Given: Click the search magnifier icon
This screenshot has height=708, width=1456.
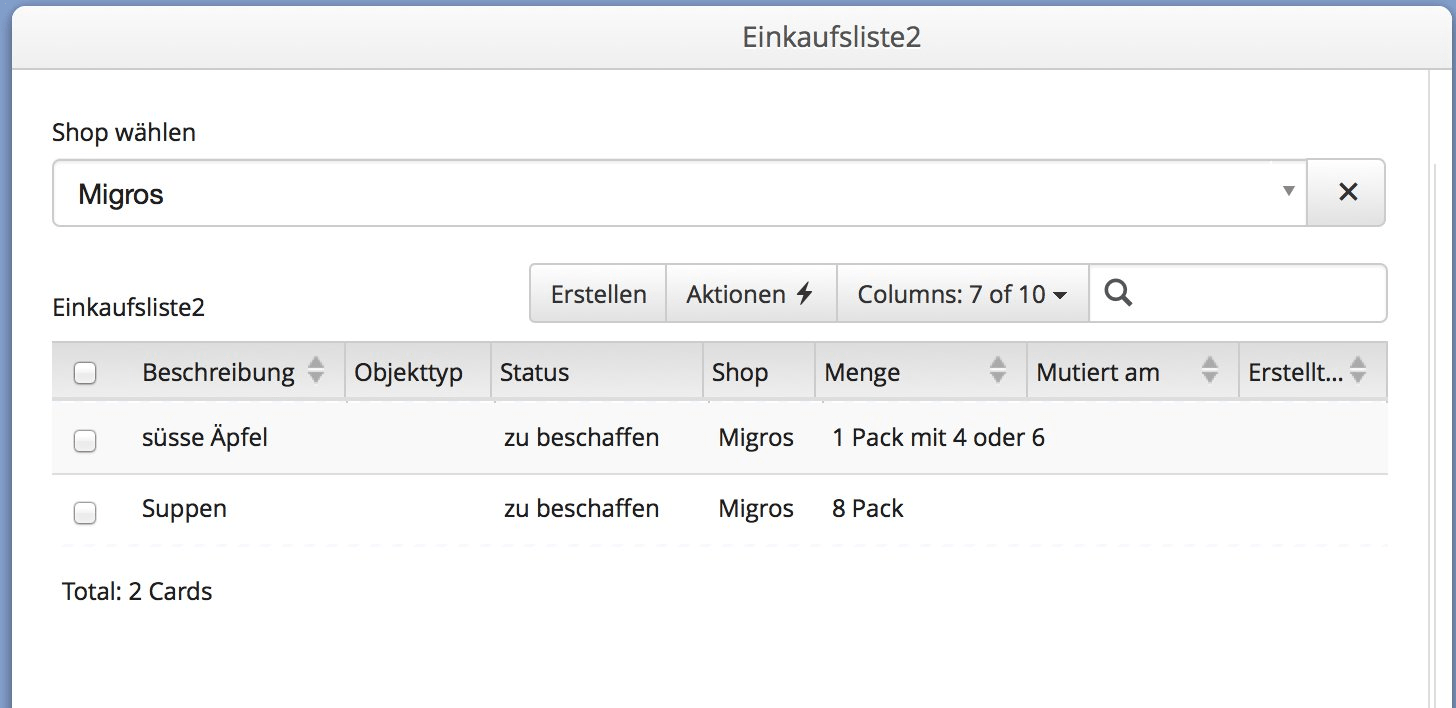Looking at the screenshot, I should tap(1119, 293).
